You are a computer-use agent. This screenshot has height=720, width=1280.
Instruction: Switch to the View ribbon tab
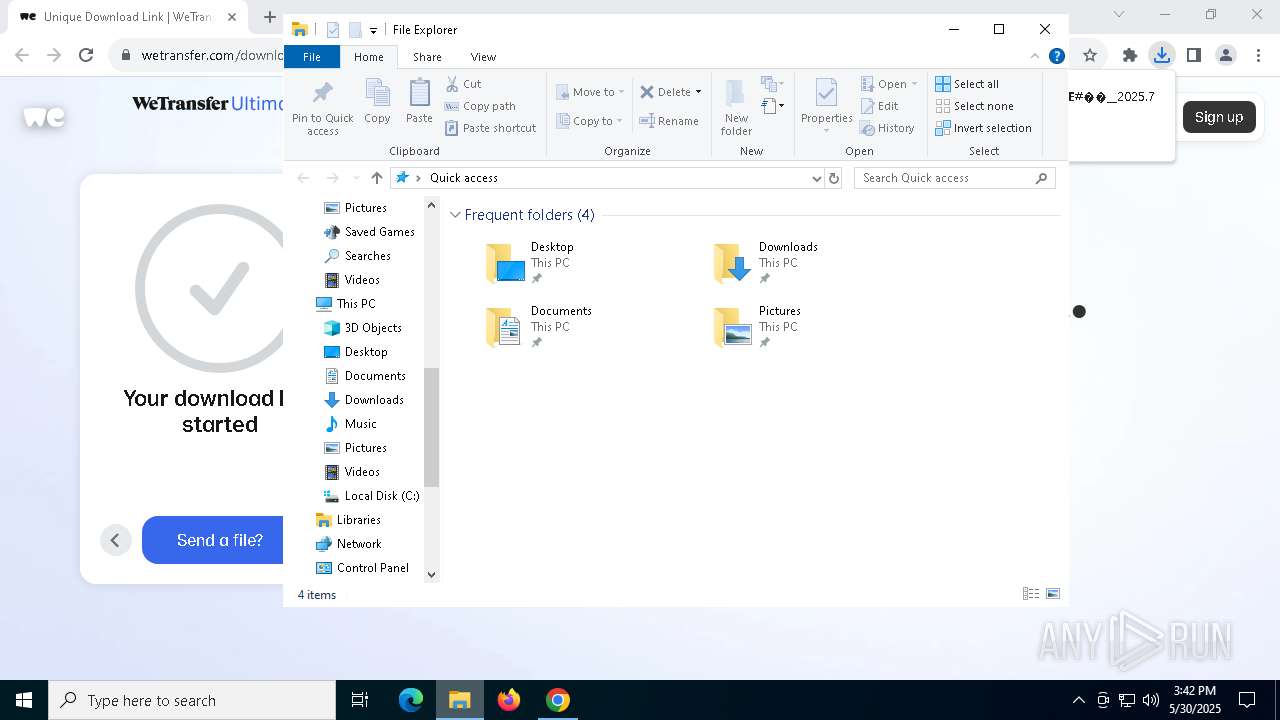tap(483, 57)
